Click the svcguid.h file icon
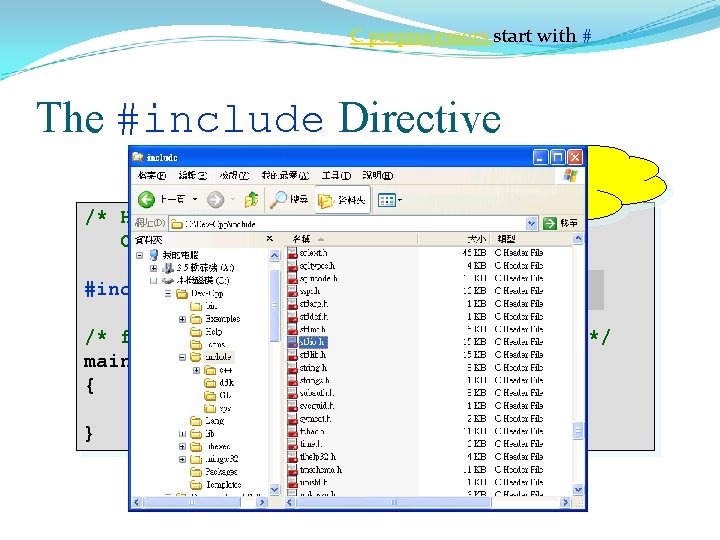Image resolution: width=720 pixels, height=540 pixels. tap(292, 405)
